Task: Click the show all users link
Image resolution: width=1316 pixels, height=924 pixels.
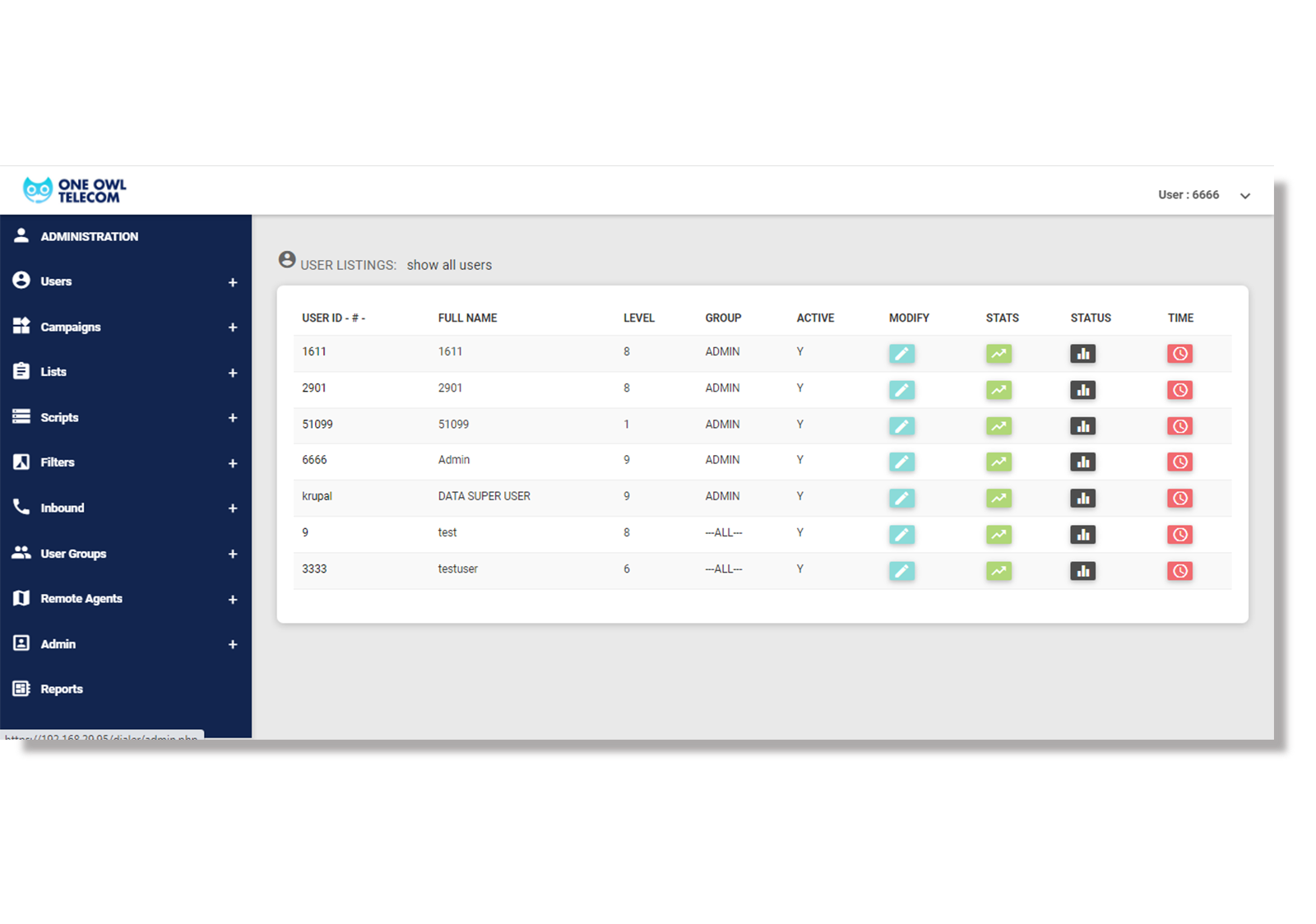Action: pyautogui.click(x=449, y=265)
